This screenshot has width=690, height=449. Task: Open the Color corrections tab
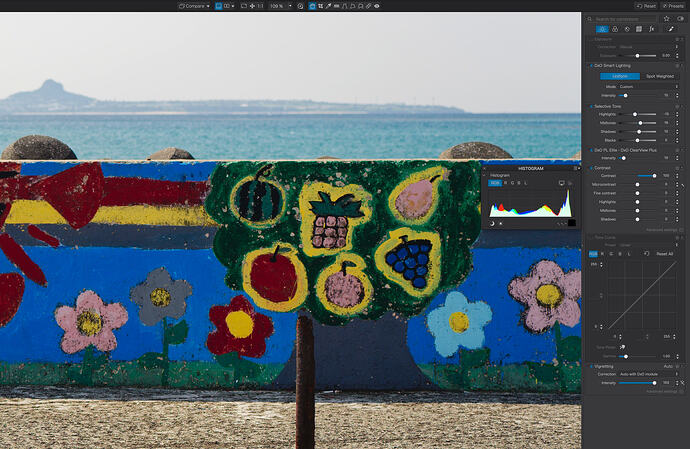pyautogui.click(x=615, y=29)
